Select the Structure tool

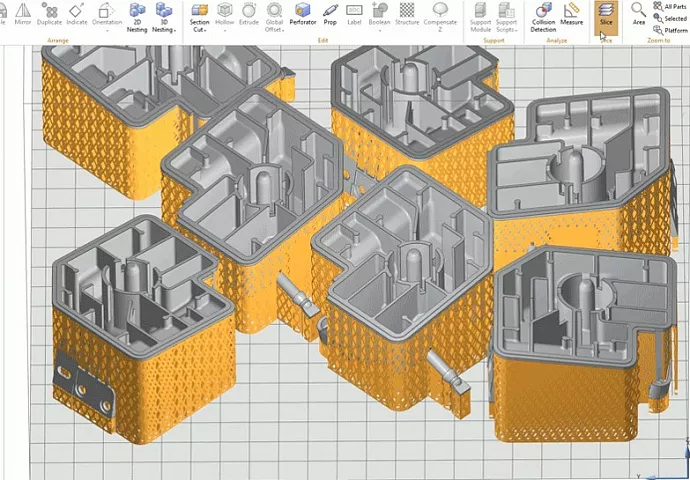(407, 13)
